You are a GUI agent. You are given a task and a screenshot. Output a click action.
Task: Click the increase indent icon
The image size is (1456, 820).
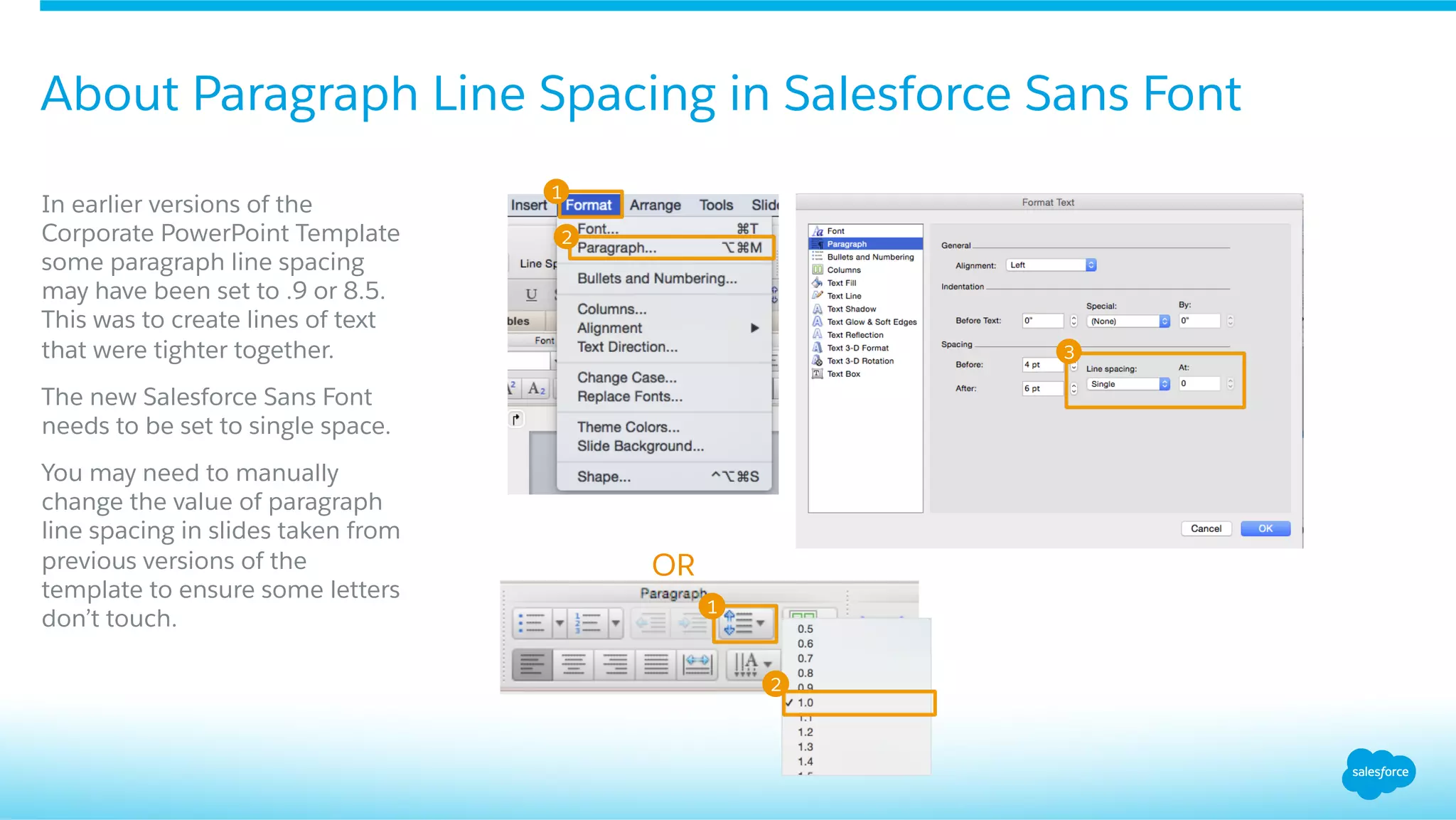coord(691,624)
